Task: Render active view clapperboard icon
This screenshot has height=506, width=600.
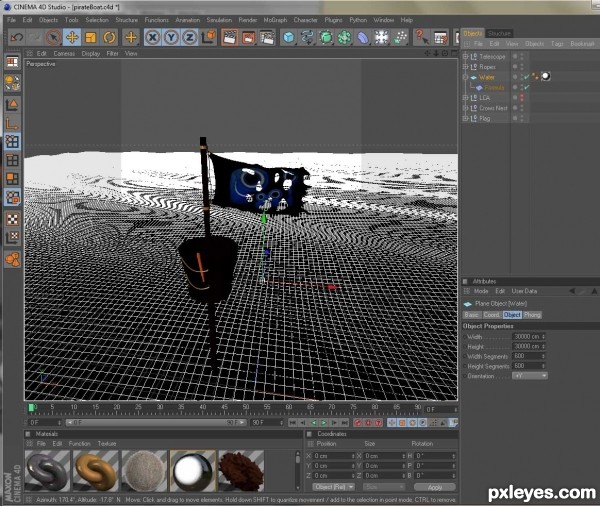Action: pos(230,38)
